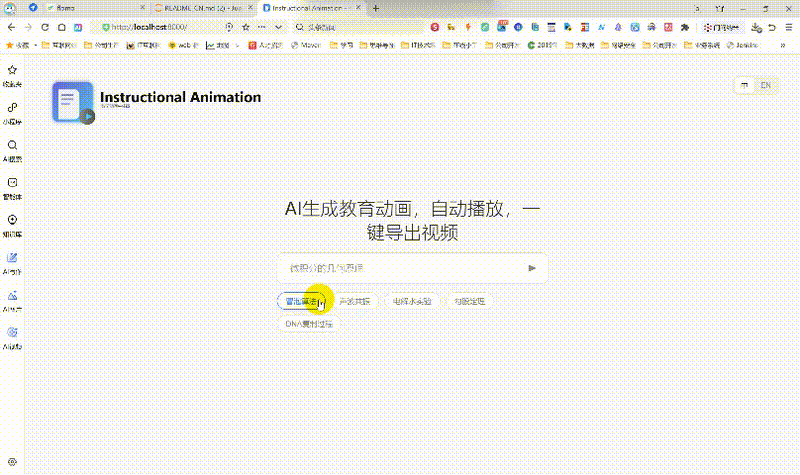Open a new tab with the plus button
The height and width of the screenshot is (475, 800).
click(376, 8)
